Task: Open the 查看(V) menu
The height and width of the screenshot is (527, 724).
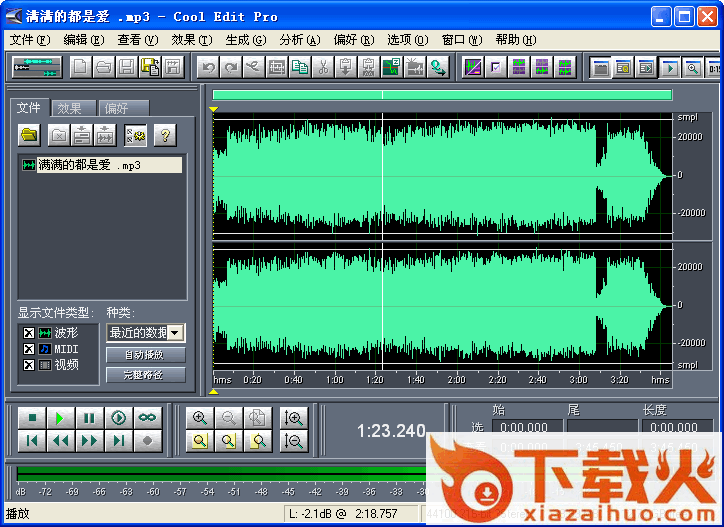Action: (x=138, y=40)
